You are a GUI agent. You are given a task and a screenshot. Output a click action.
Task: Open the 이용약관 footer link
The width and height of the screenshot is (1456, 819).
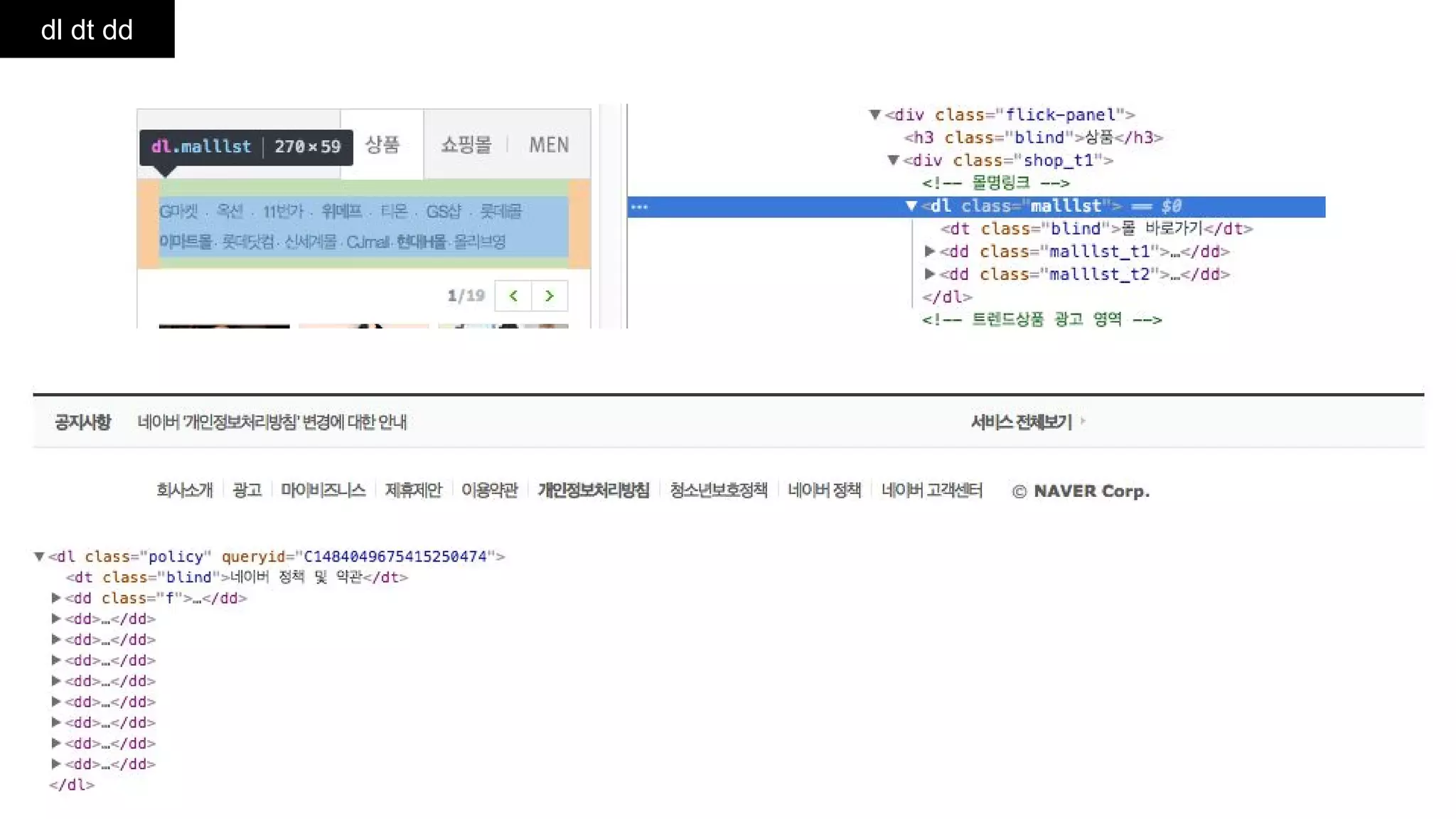(x=490, y=491)
